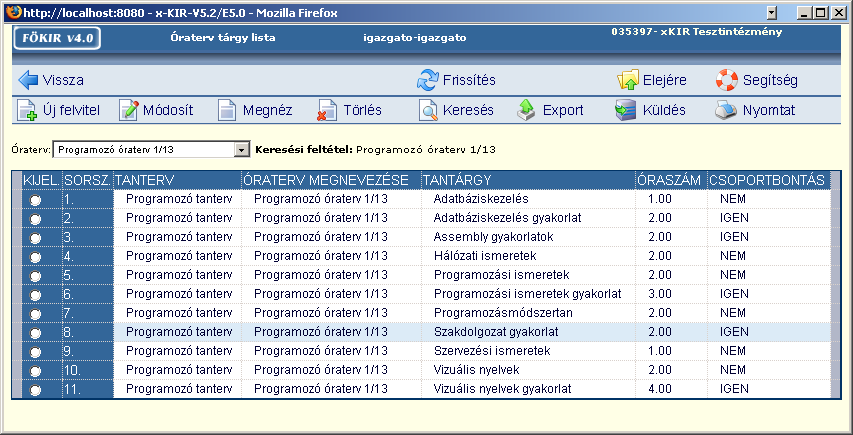Viewport: 853px width, 435px height.
Task: Select radio for Programozásmódszertan row
Action: 35,314
